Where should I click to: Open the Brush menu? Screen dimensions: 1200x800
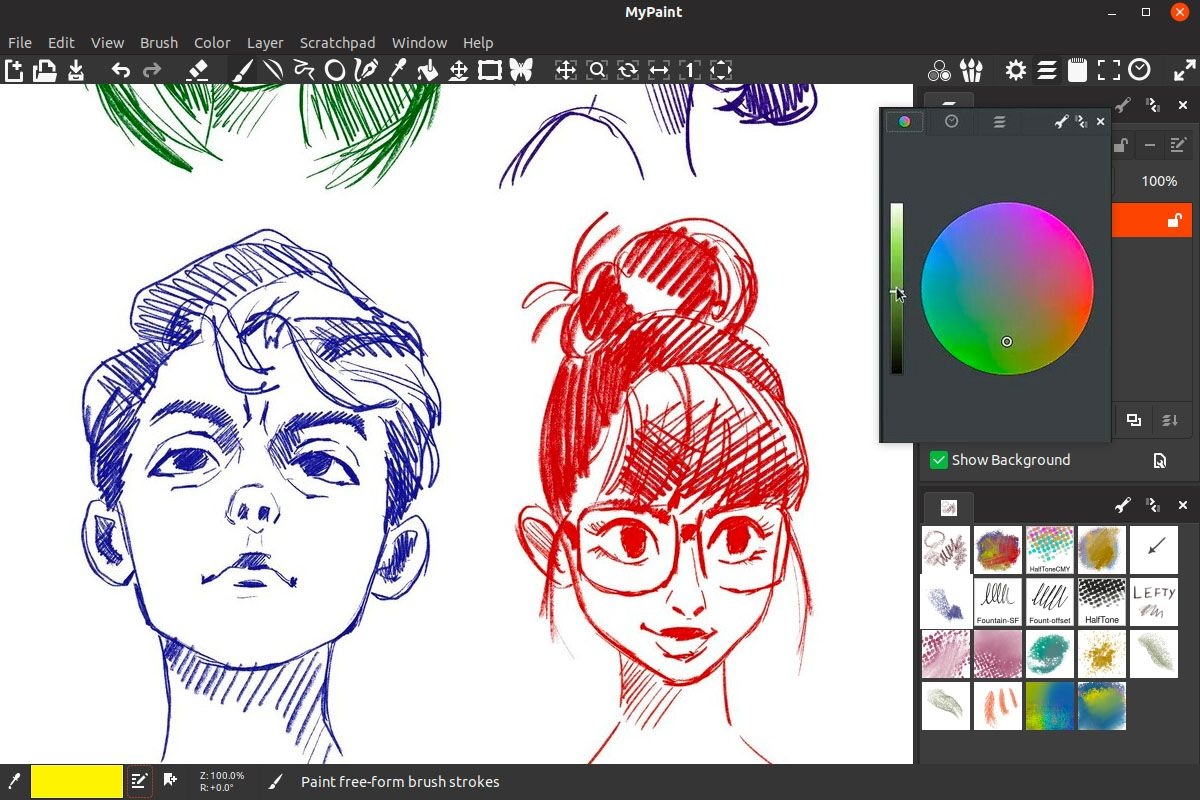coord(158,43)
